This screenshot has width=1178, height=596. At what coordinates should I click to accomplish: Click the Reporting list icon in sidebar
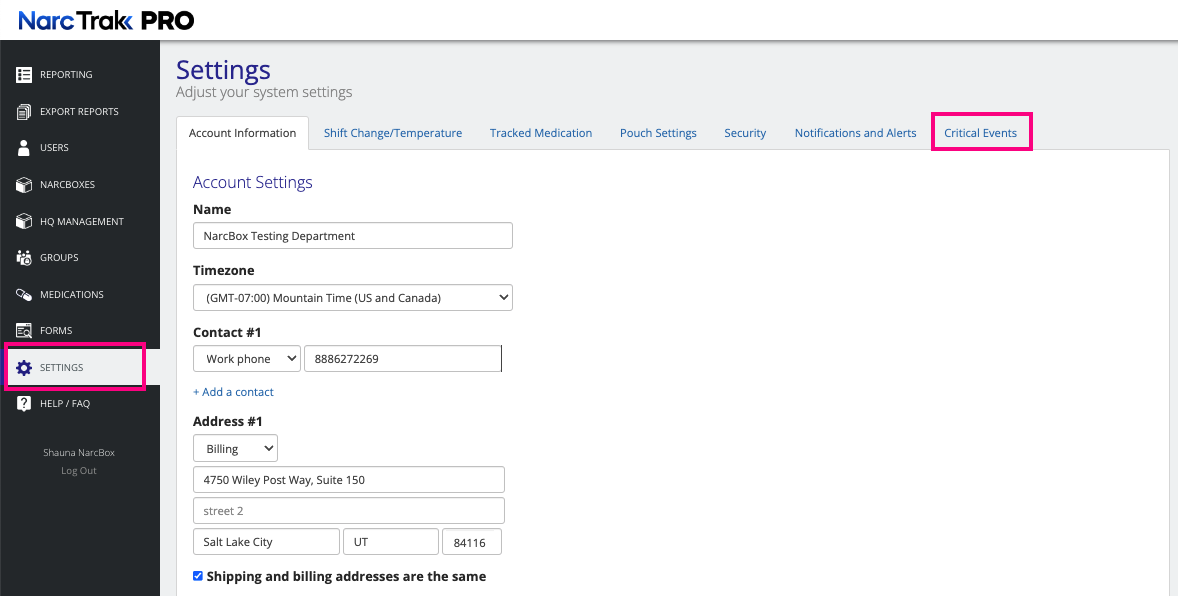24,74
